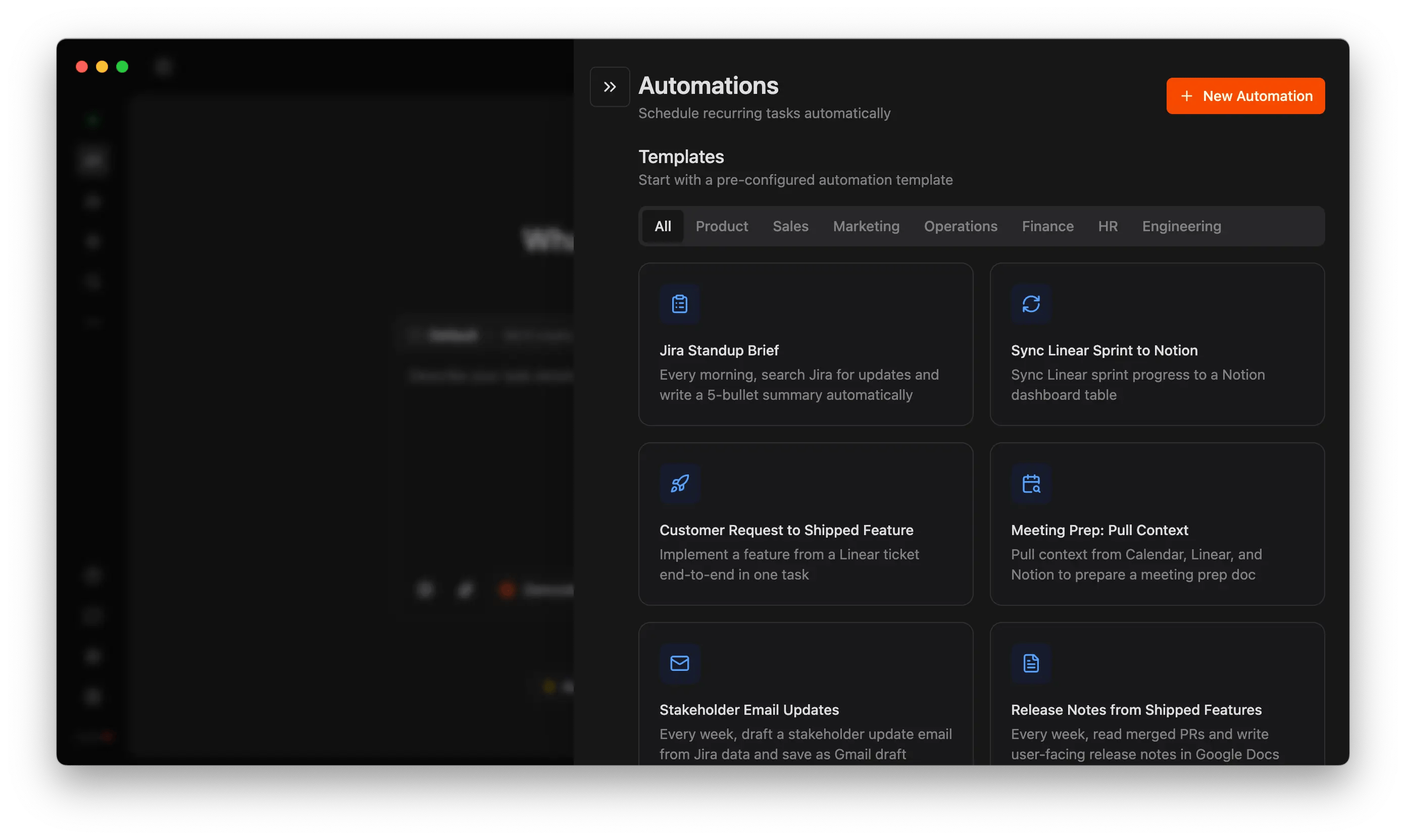Collapse the Automations panel via the double-chevron
The image size is (1406, 840).
tap(609, 86)
